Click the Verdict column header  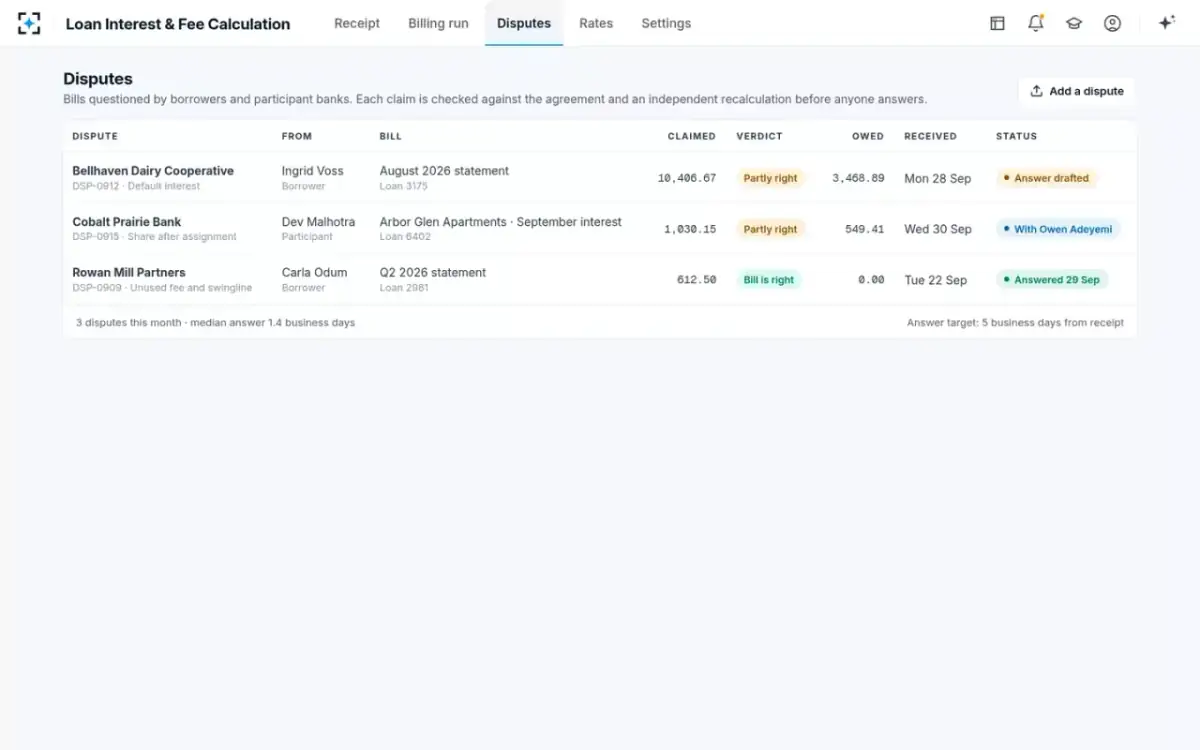click(759, 136)
